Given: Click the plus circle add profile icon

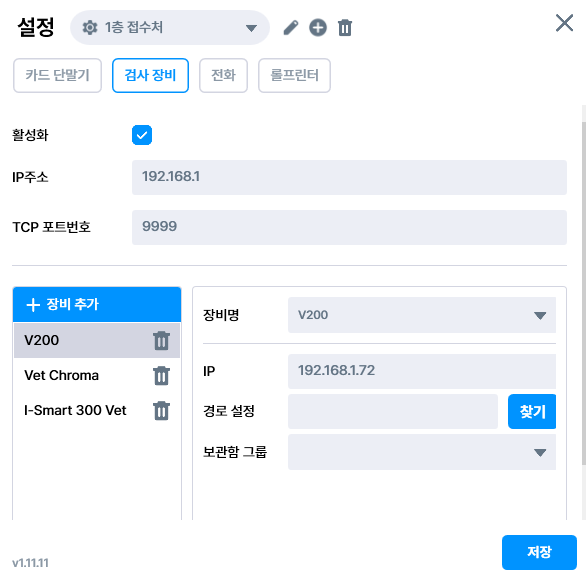Looking at the screenshot, I should coord(318,28).
